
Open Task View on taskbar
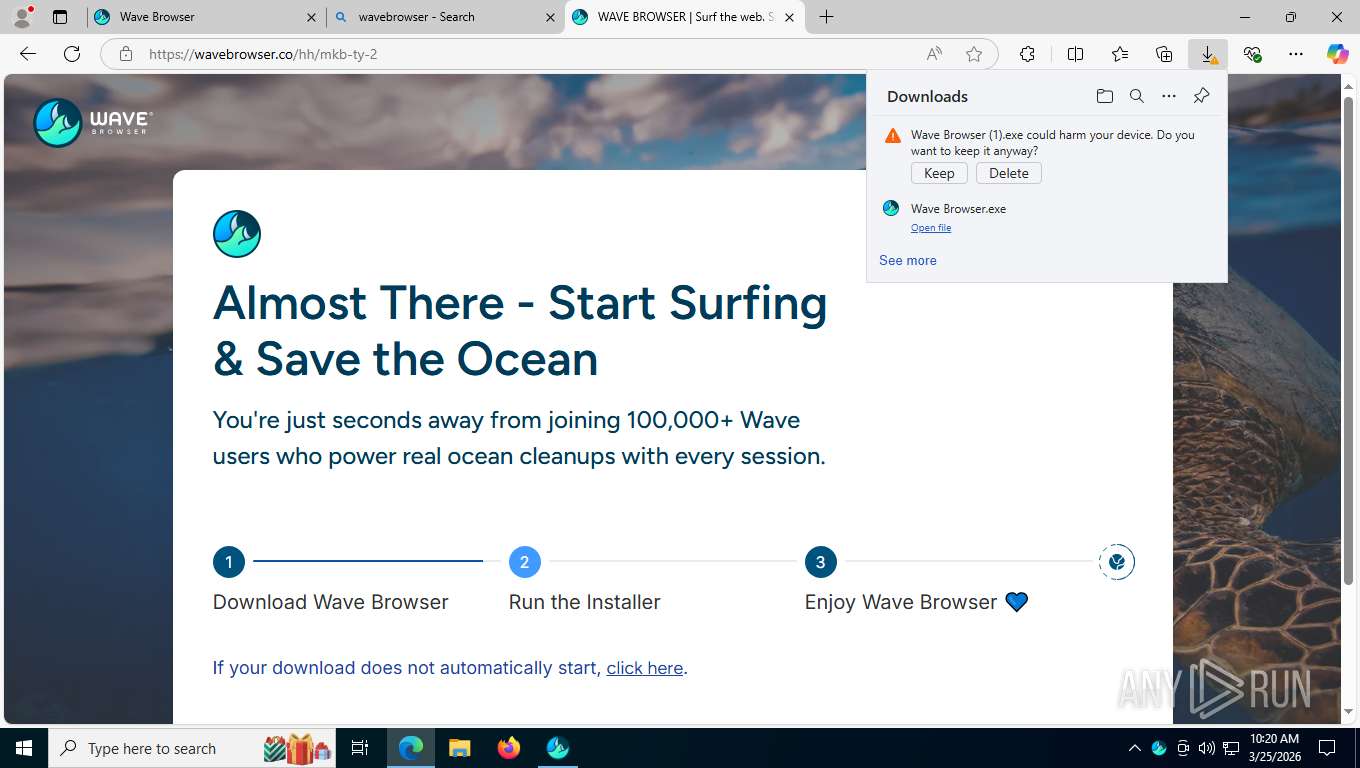coord(360,748)
